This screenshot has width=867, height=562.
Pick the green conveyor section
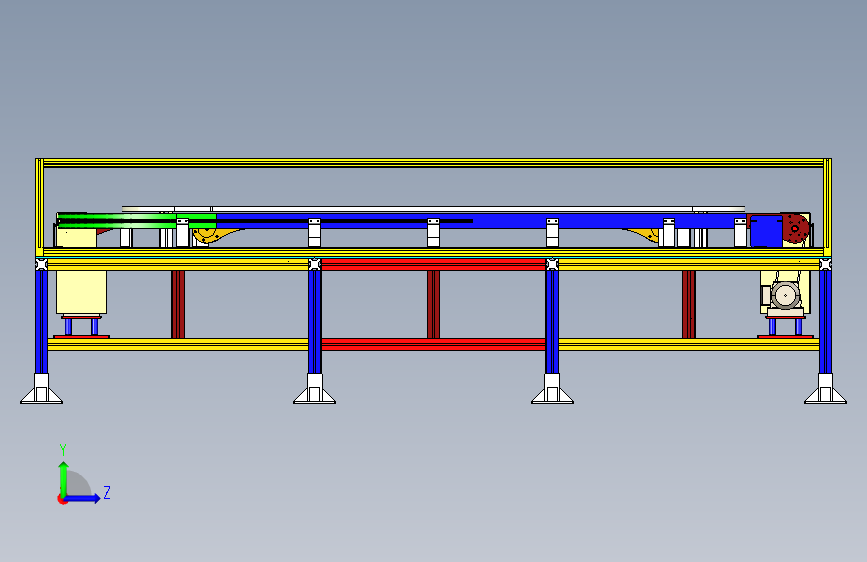[136, 220]
